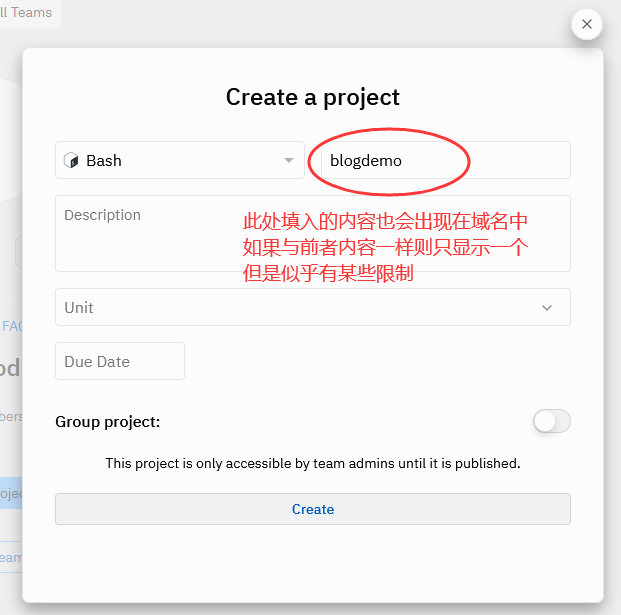Click the Unit dropdown chevron arrow
Screen dimensions: 621x615
(547, 308)
